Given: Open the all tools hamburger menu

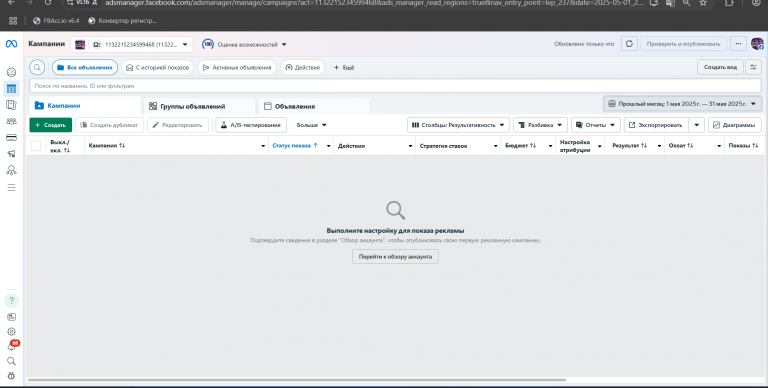Looking at the screenshot, I should 11,188.
